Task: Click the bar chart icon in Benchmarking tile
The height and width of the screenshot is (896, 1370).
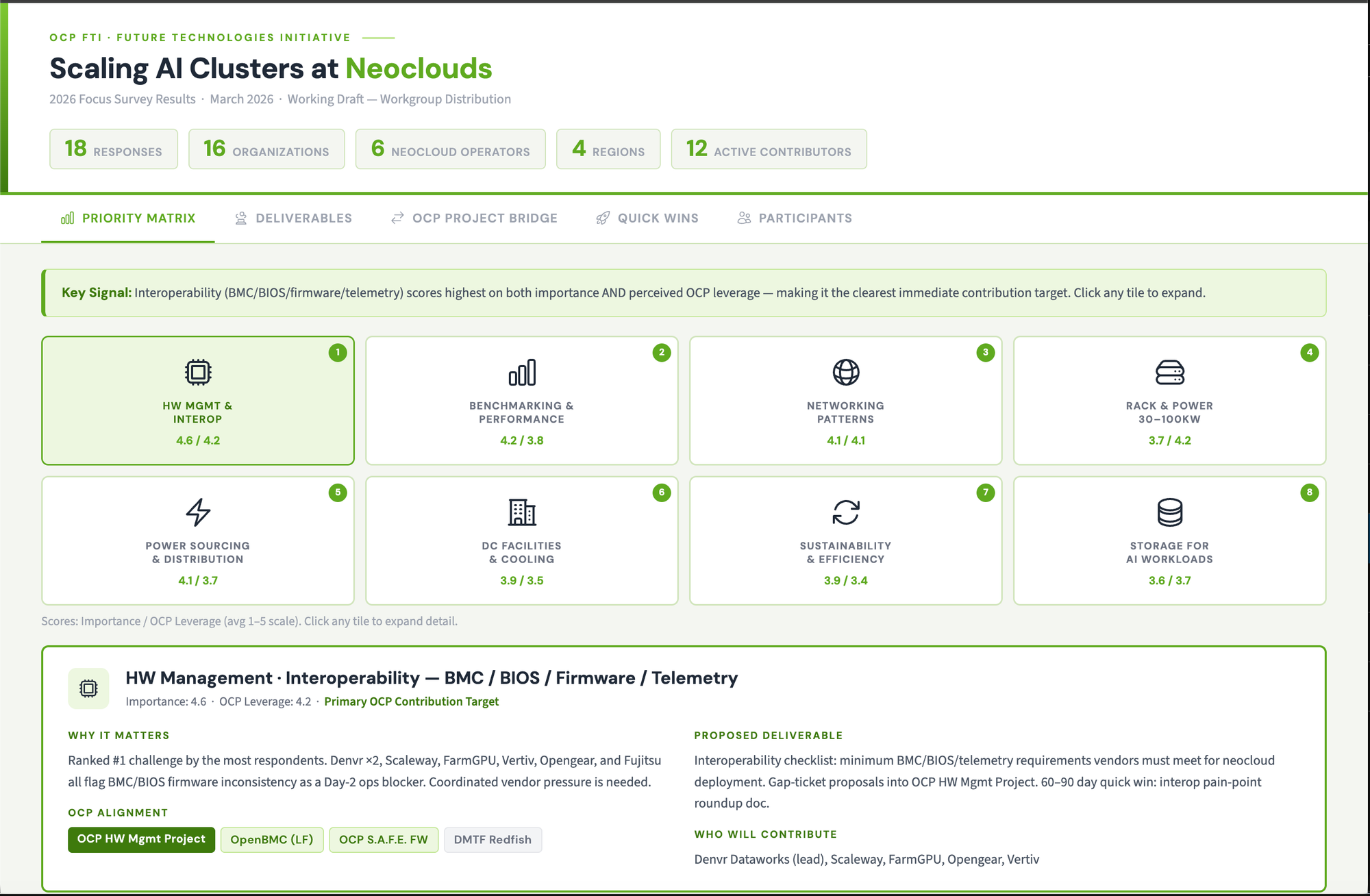Action: [x=522, y=372]
